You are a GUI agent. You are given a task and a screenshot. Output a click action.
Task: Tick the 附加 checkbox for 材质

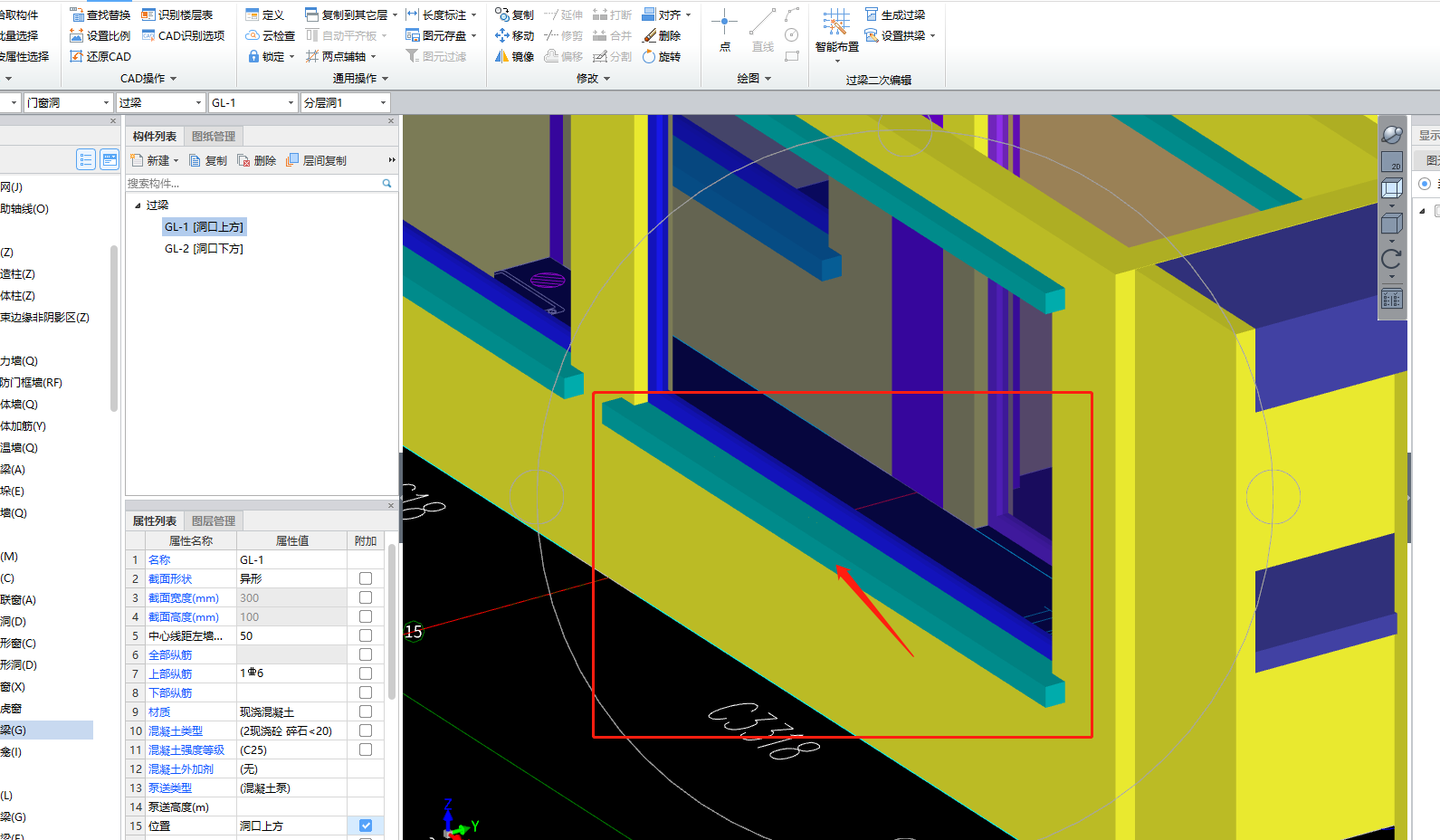point(366,711)
